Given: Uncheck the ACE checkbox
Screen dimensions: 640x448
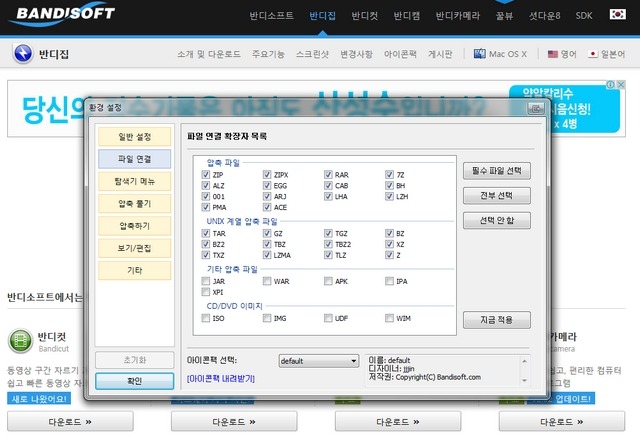Looking at the screenshot, I should pyautogui.click(x=267, y=207).
